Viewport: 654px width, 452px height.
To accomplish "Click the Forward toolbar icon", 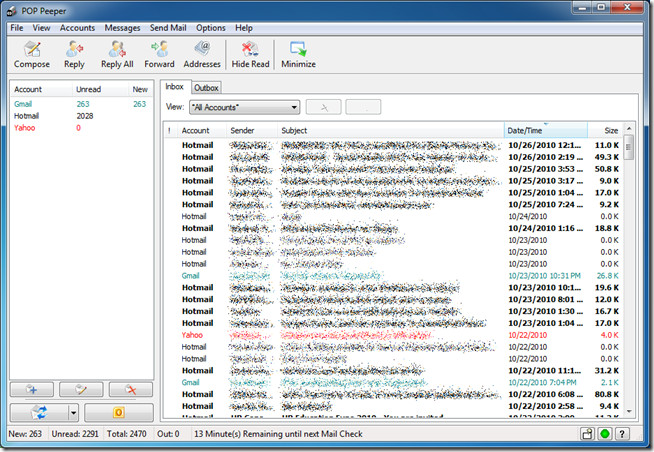I will coord(159,55).
